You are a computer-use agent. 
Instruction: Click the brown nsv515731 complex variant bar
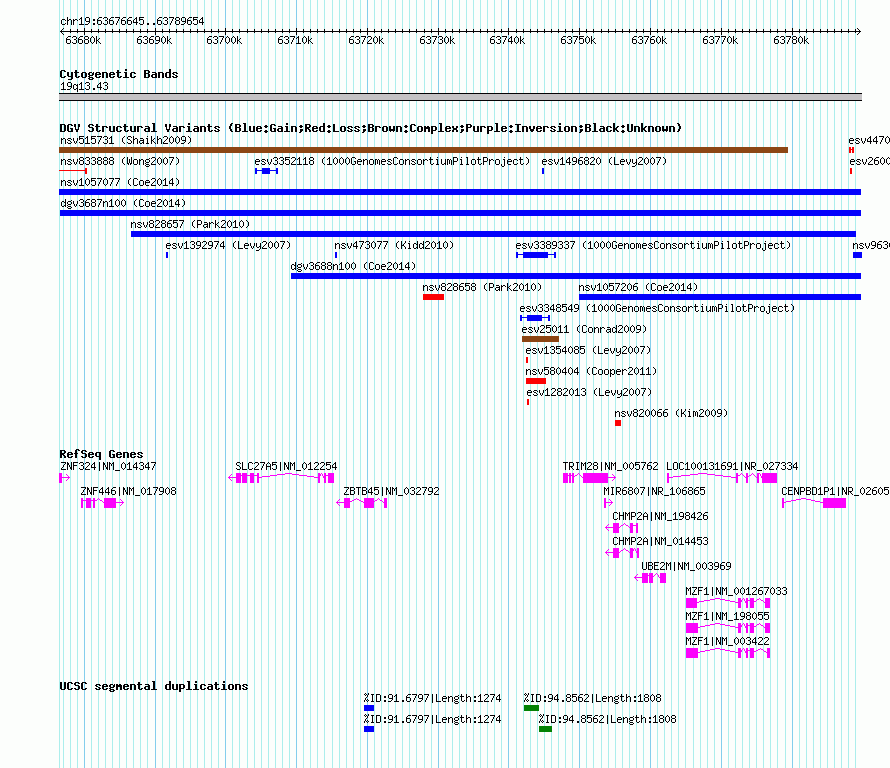pos(423,150)
